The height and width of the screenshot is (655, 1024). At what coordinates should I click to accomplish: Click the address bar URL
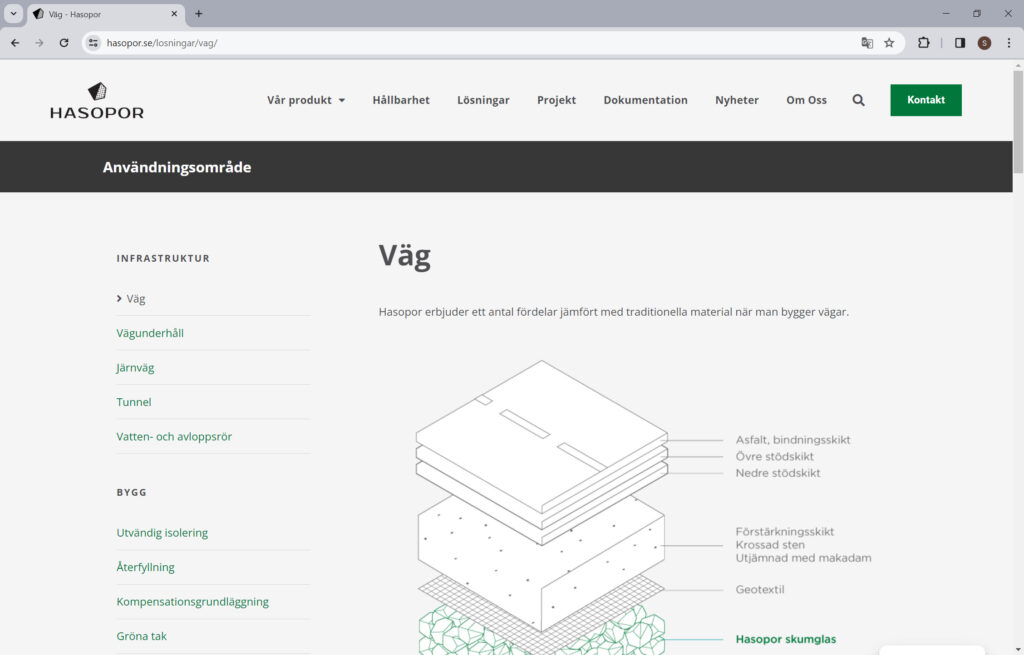pyautogui.click(x=162, y=43)
